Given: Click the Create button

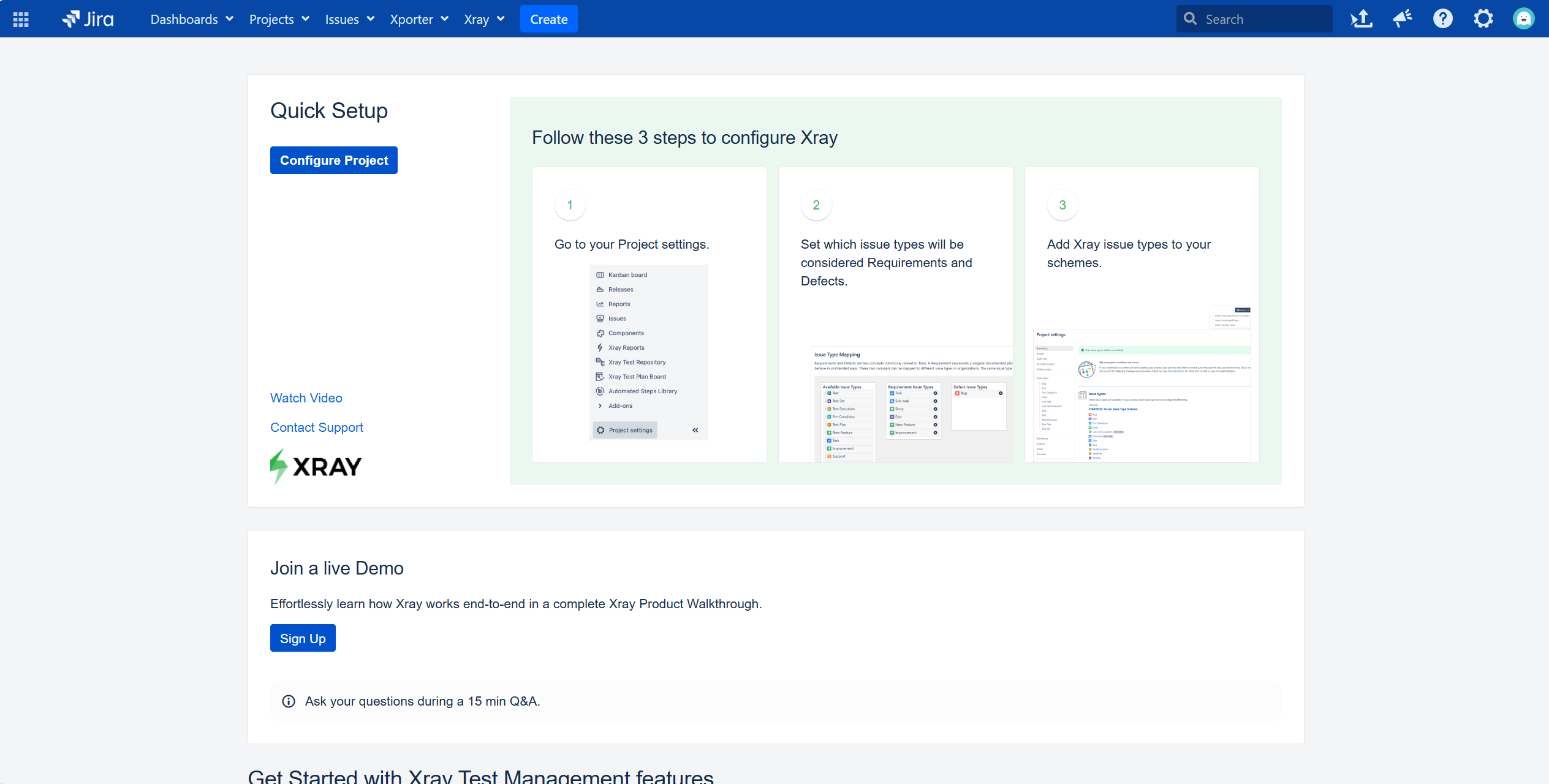Looking at the screenshot, I should 549,19.
